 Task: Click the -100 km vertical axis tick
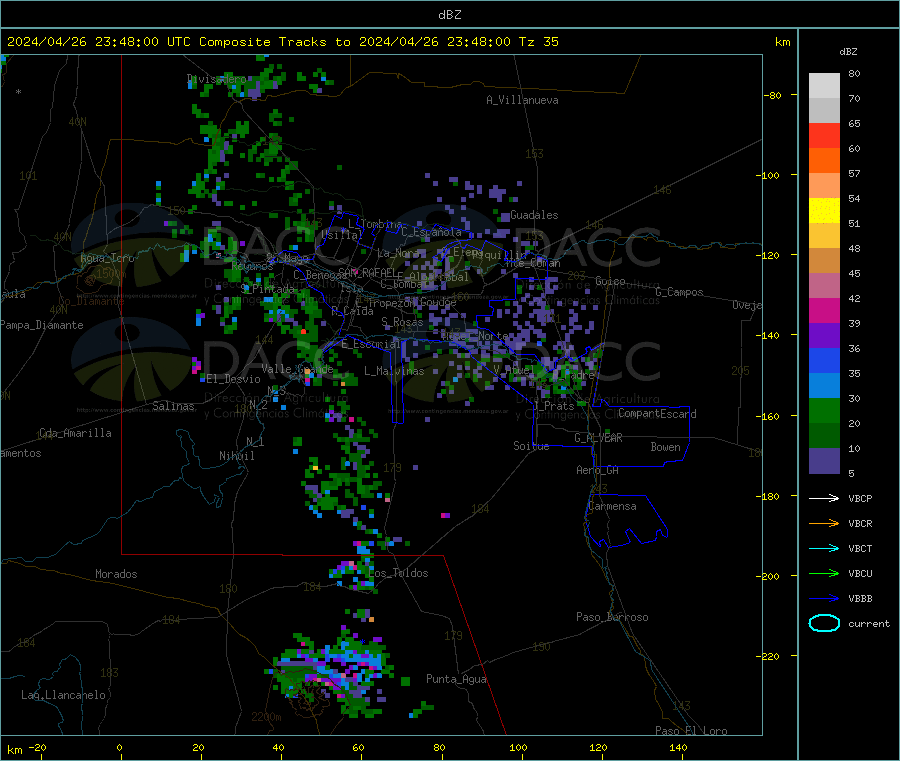click(770, 175)
